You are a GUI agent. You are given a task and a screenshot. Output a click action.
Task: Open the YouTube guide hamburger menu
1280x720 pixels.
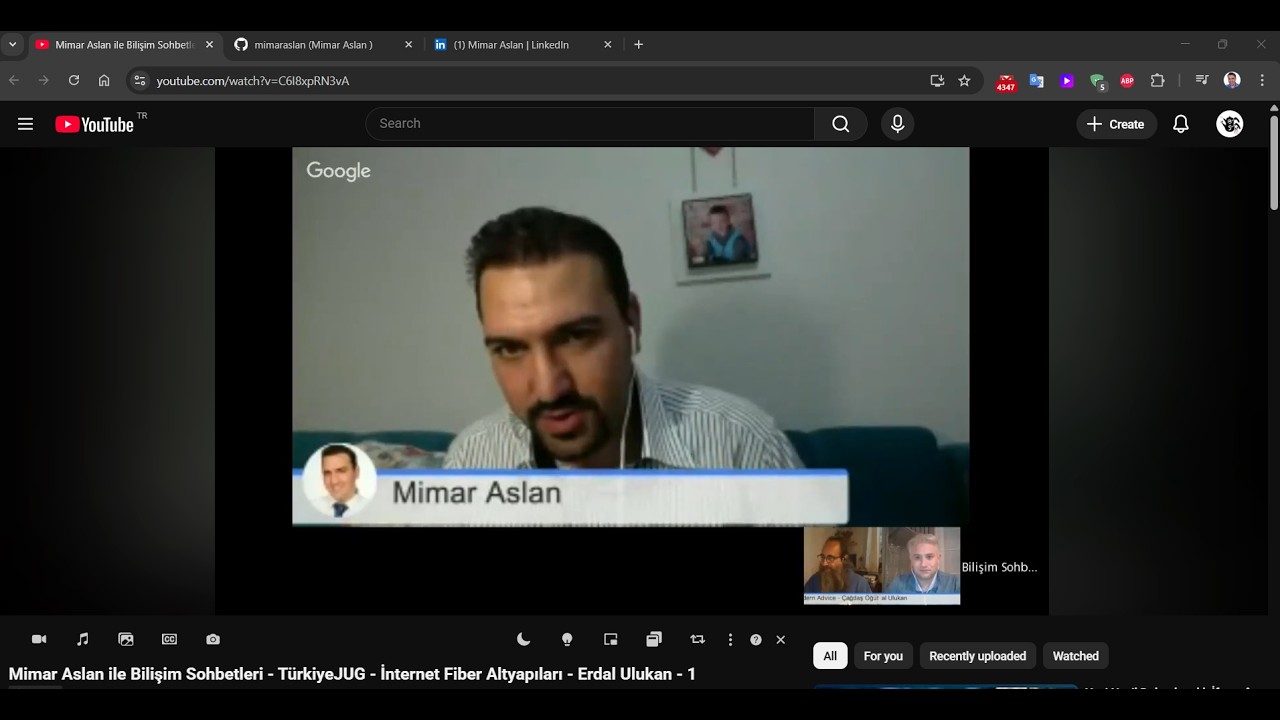coord(25,124)
